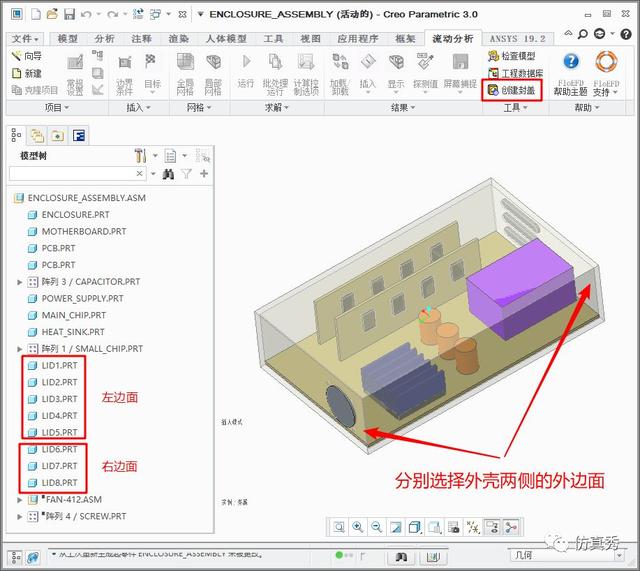Open the FloEFD 支持 support menu
Image resolution: width=640 pixels, height=571 pixels.
click(606, 74)
